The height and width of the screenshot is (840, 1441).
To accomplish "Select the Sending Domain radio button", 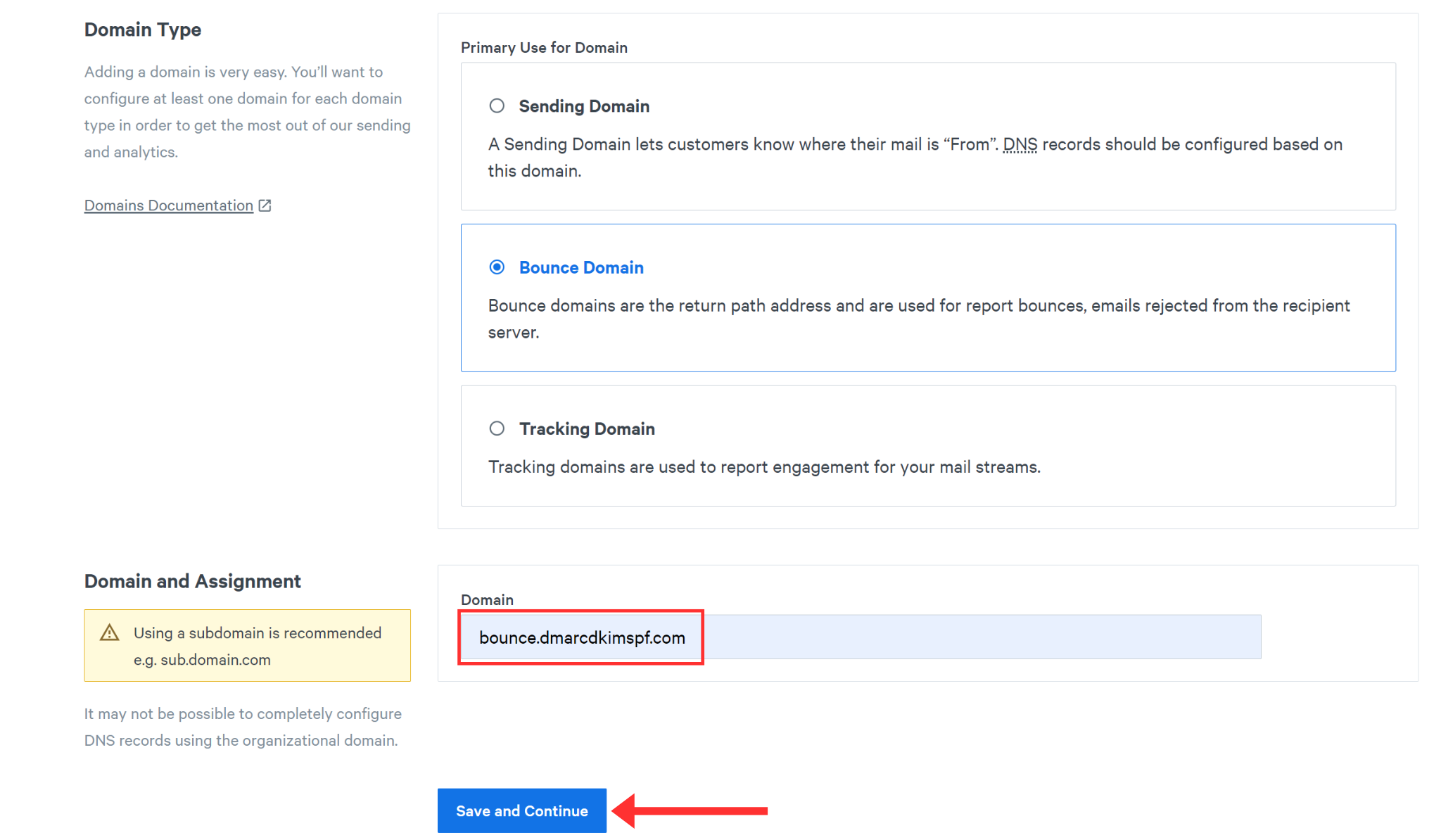I will pyautogui.click(x=495, y=105).
